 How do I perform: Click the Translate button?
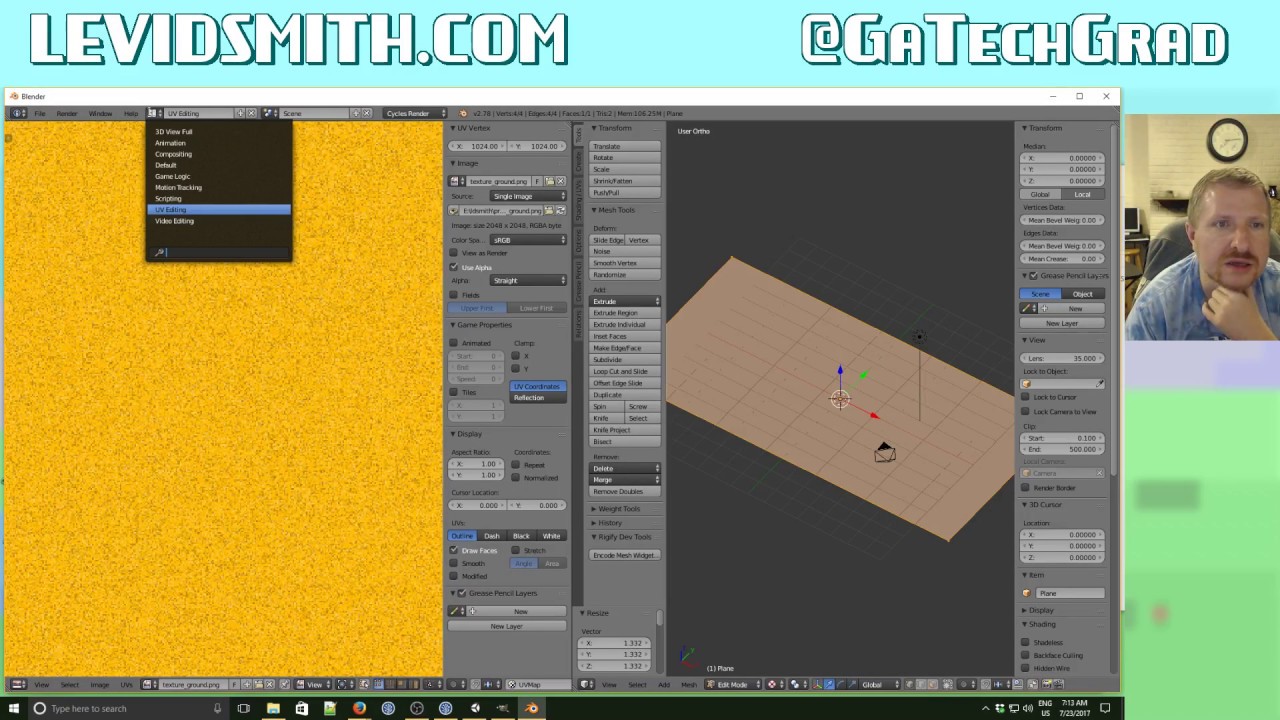[626, 146]
